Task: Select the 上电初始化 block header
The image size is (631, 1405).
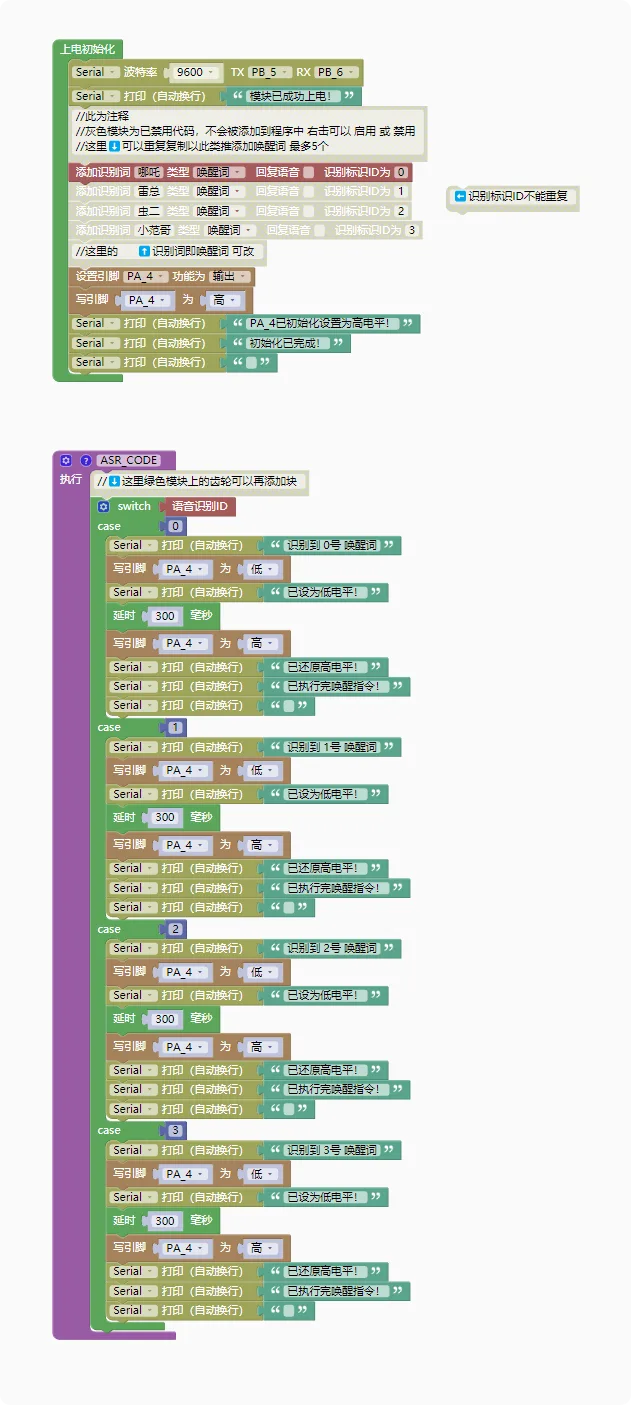Action: 88,49
